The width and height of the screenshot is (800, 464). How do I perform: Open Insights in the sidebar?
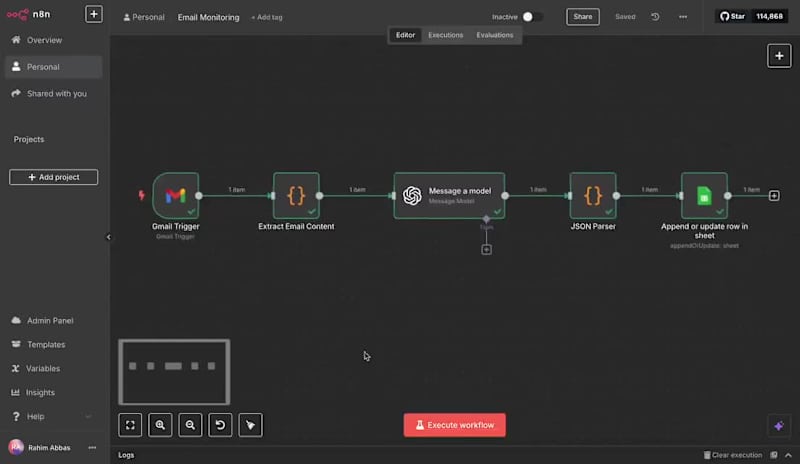pos(54,393)
